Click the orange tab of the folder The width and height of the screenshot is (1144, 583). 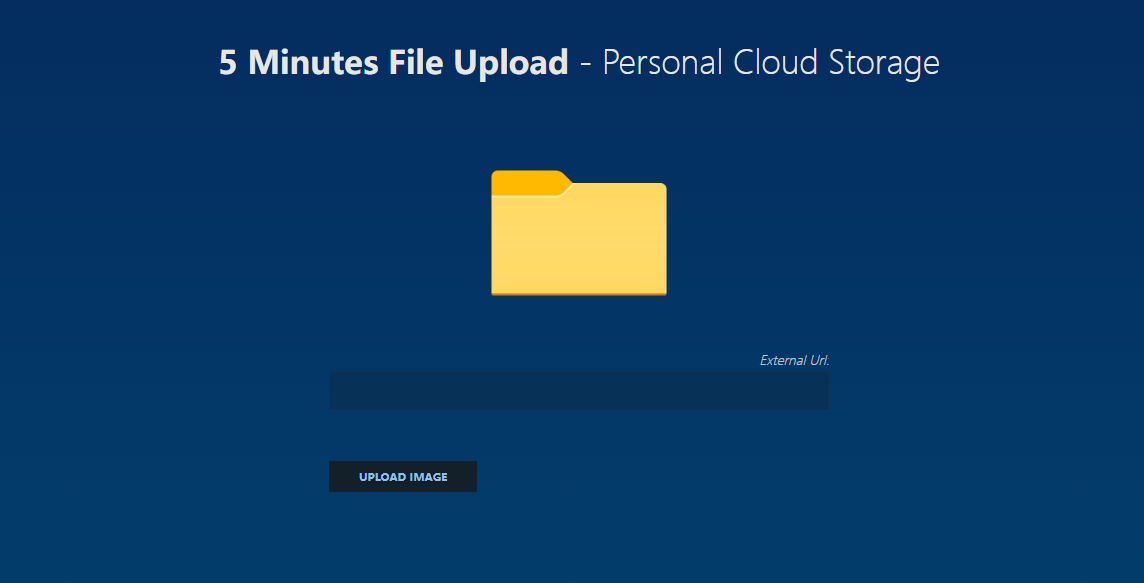point(528,182)
